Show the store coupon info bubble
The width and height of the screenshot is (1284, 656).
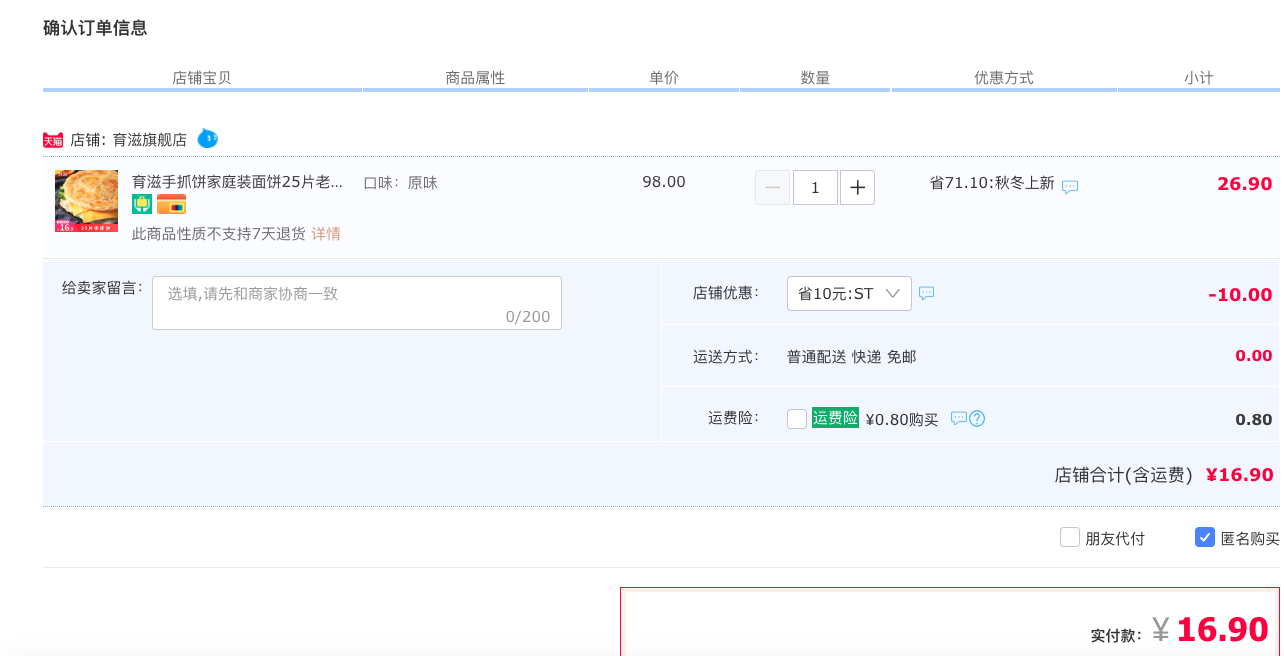pos(927,293)
